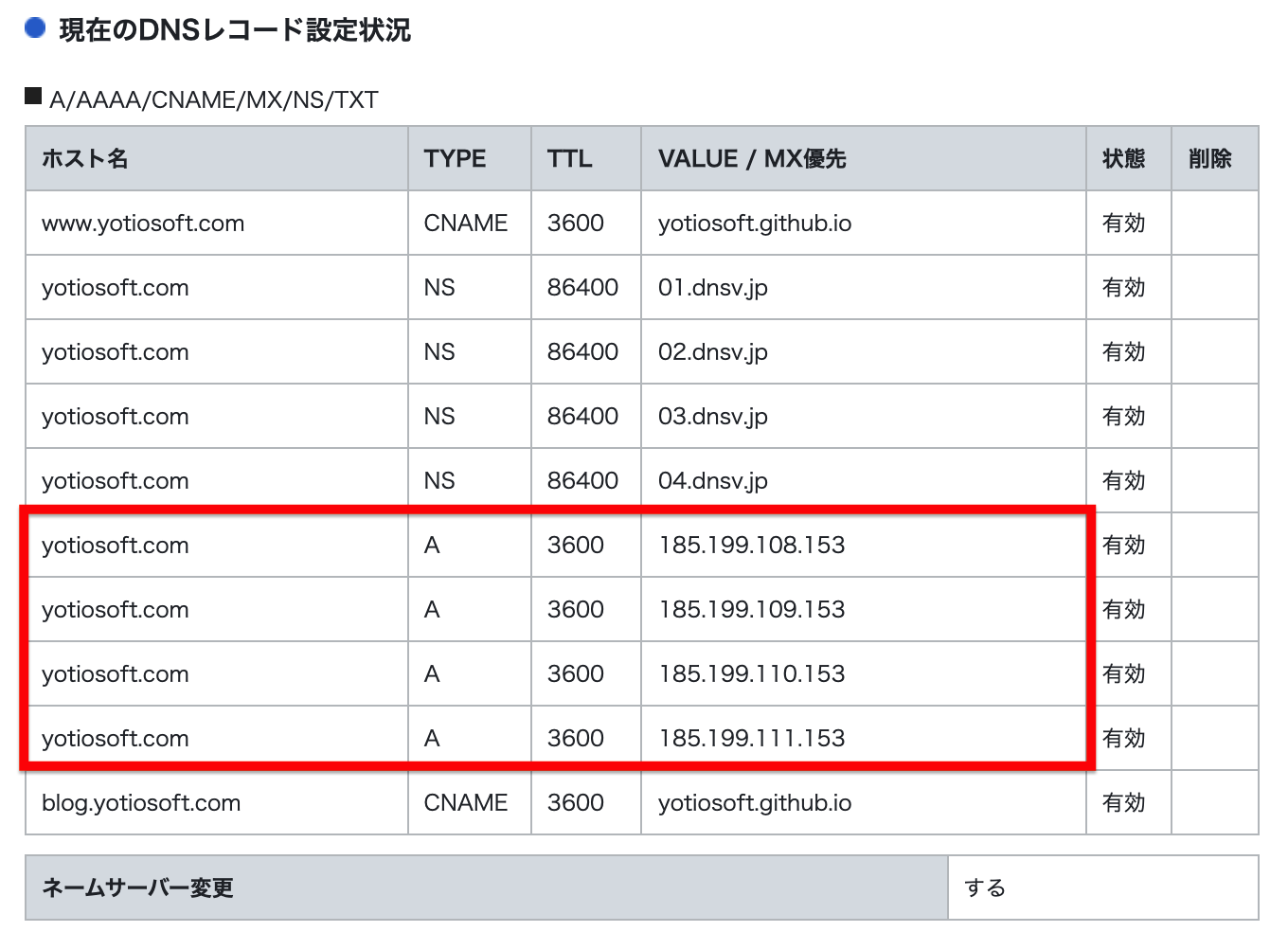
Task: Click 有効 status in 185.199.111.153 row
Action: 1124,739
